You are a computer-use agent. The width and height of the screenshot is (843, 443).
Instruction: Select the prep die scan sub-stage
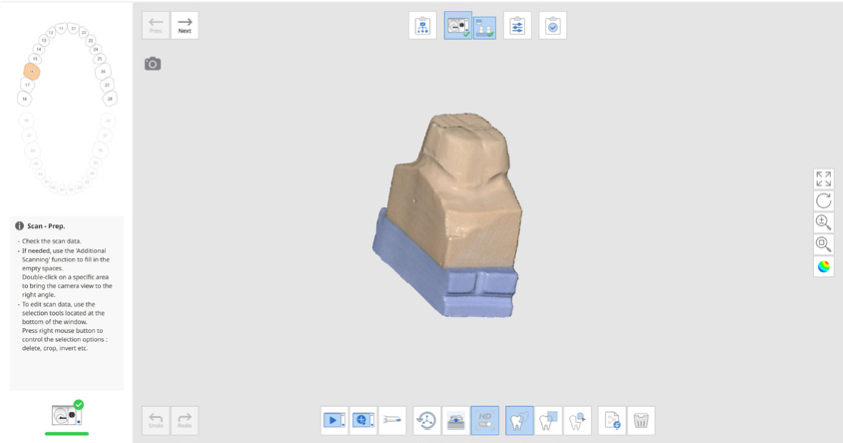[x=484, y=27]
